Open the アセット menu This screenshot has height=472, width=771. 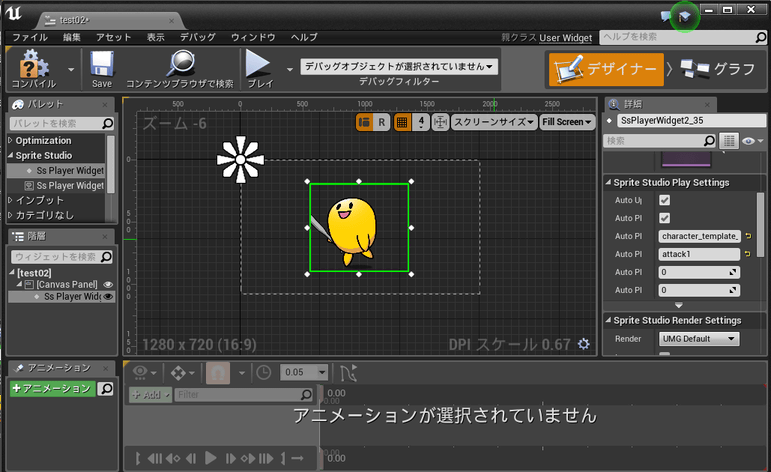click(x=114, y=37)
